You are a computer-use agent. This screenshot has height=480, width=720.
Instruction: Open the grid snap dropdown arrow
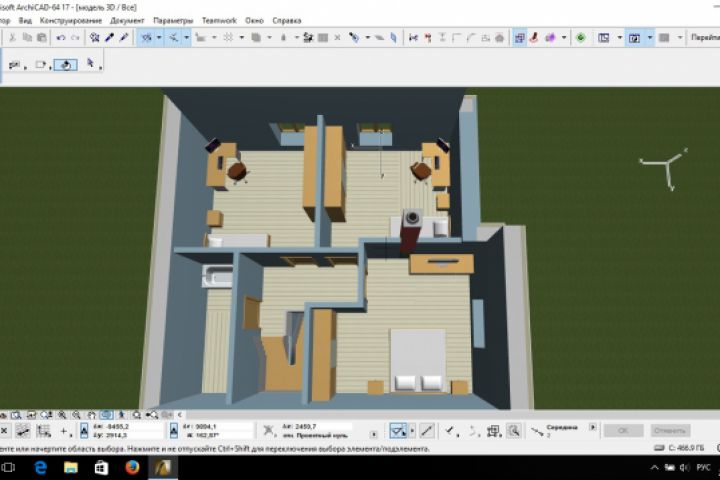(242, 38)
